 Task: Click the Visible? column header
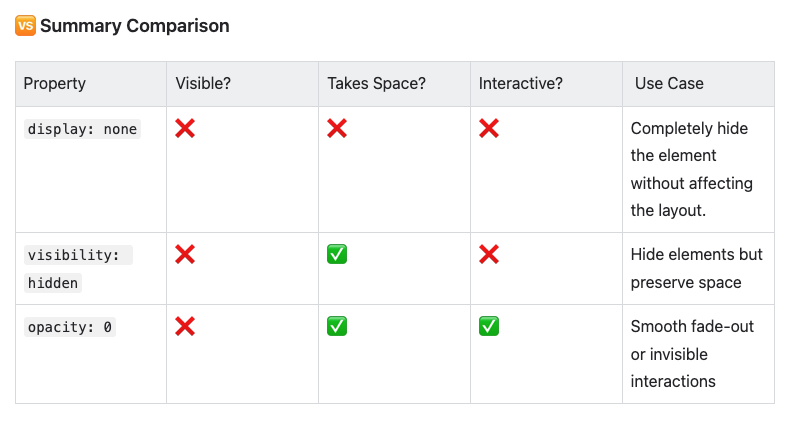203,83
